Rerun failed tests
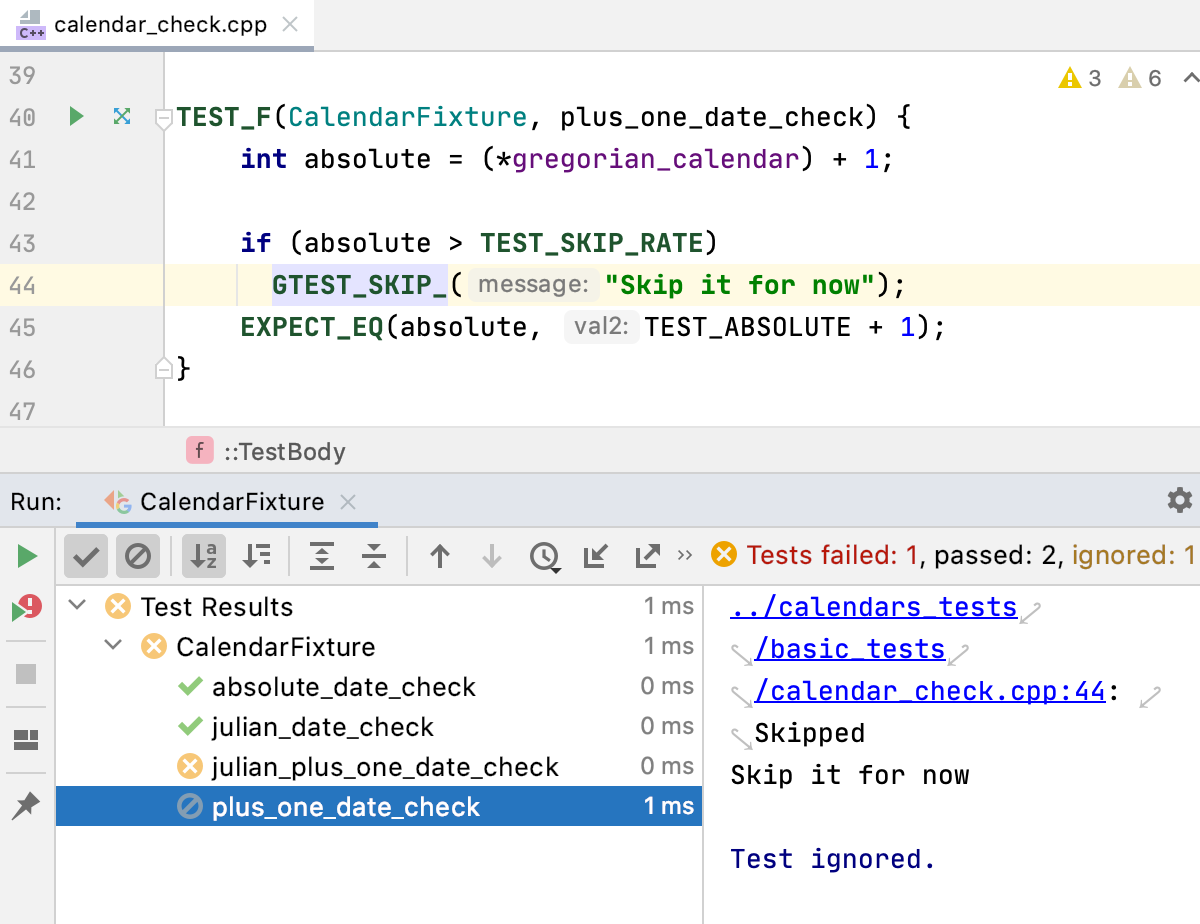The width and height of the screenshot is (1200, 924). (27, 608)
